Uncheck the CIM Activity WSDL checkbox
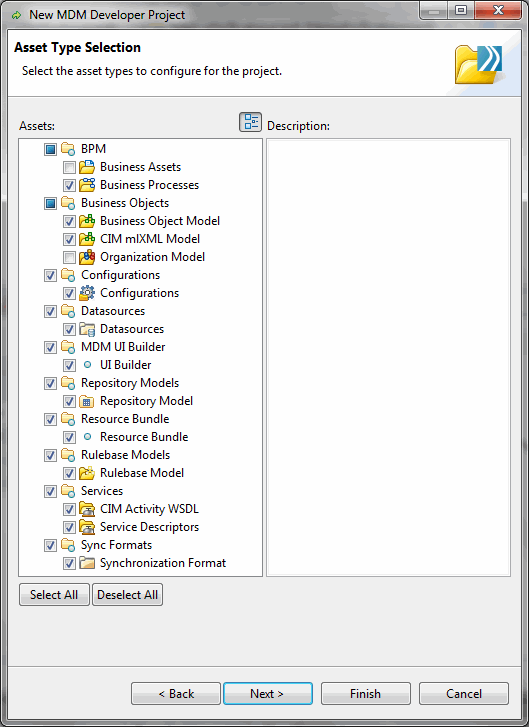The height and width of the screenshot is (727, 529). pyautogui.click(x=70, y=510)
